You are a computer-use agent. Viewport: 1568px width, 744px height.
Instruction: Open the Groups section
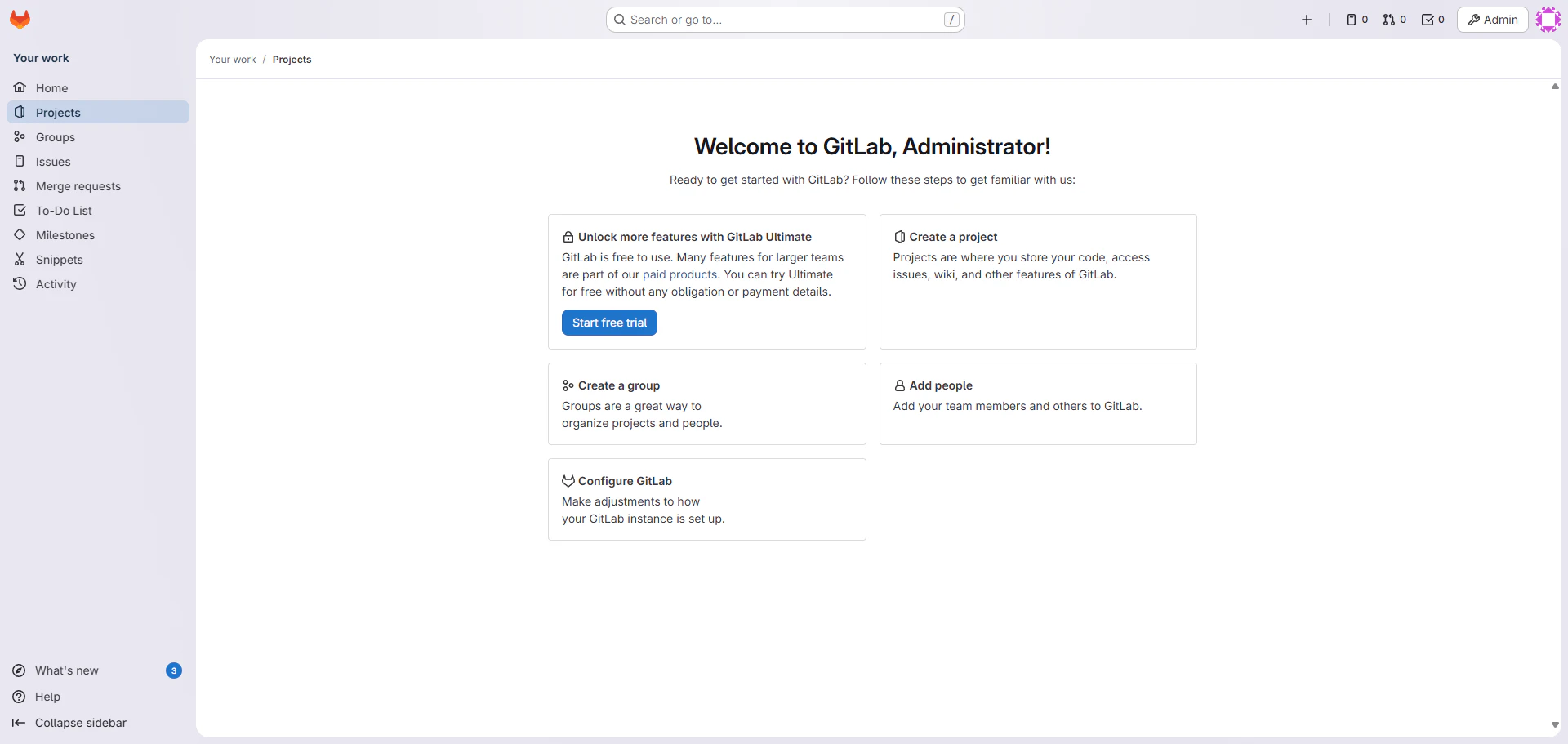pyautogui.click(x=55, y=136)
